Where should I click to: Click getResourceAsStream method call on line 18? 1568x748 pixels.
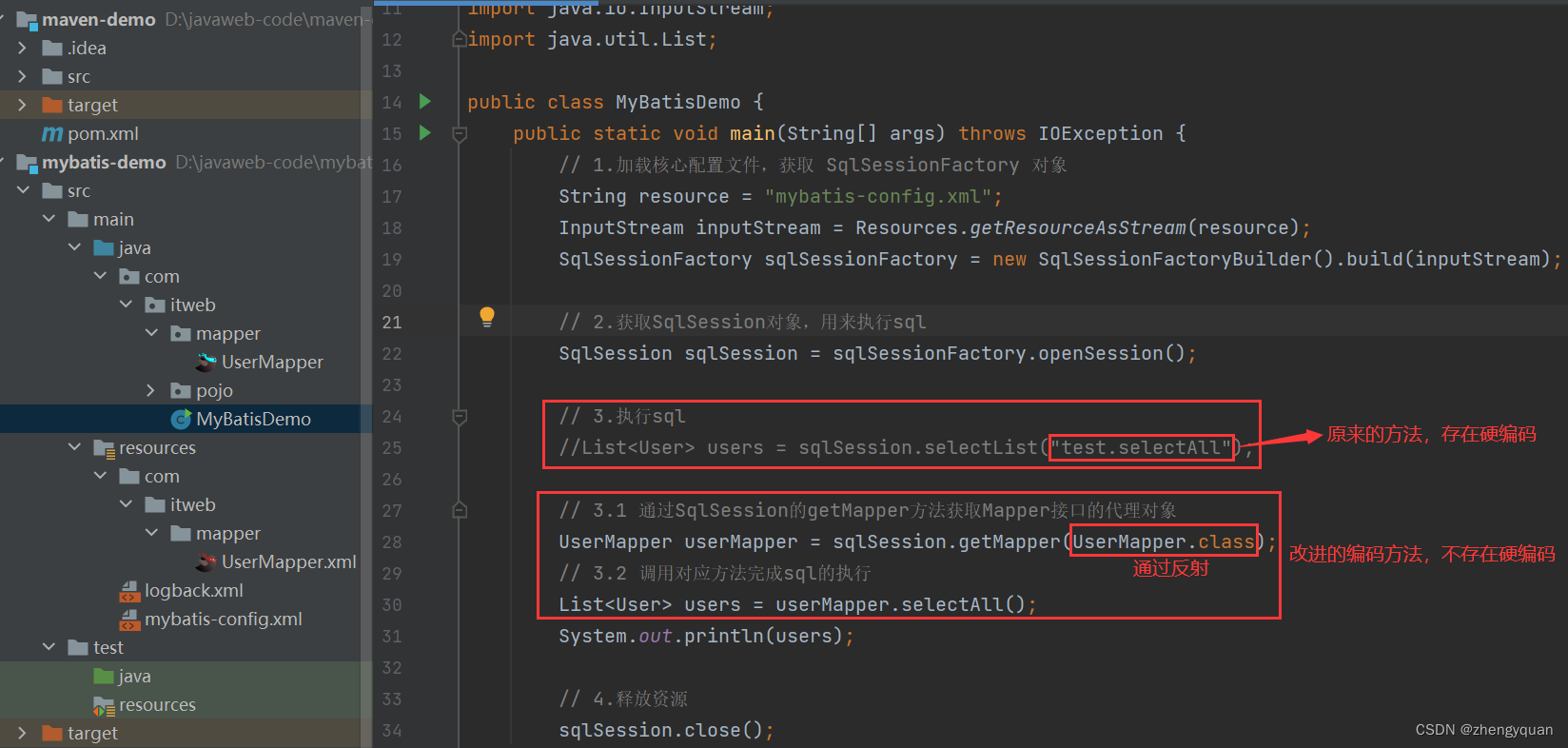point(1077,227)
